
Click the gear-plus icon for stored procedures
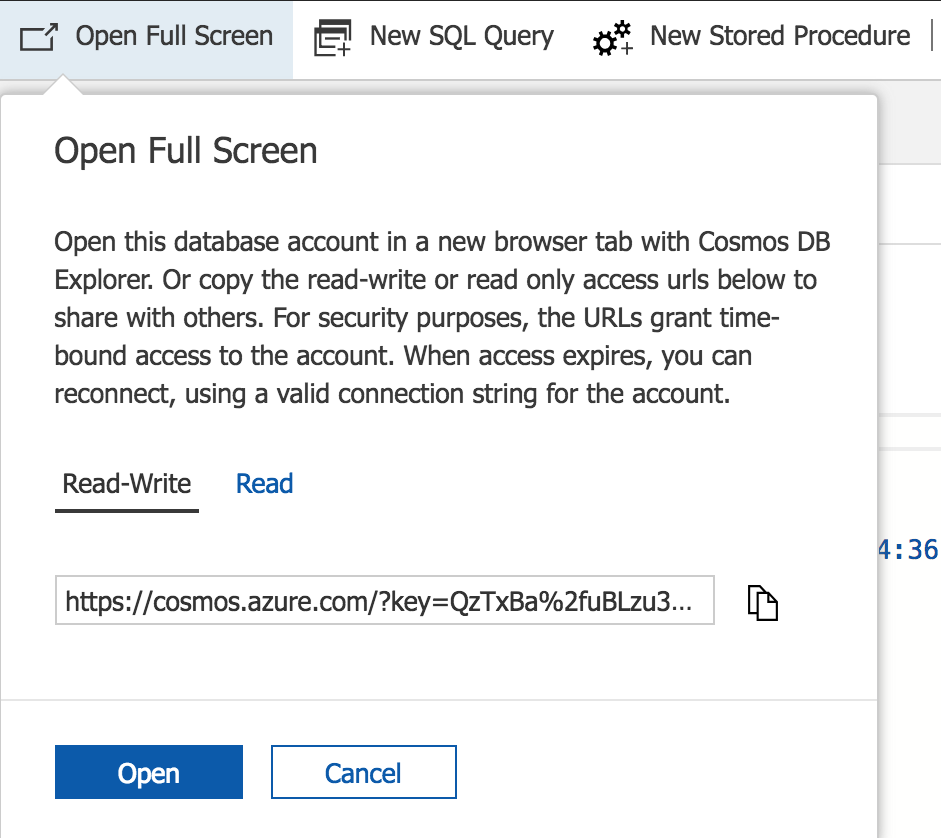pyautogui.click(x=611, y=36)
